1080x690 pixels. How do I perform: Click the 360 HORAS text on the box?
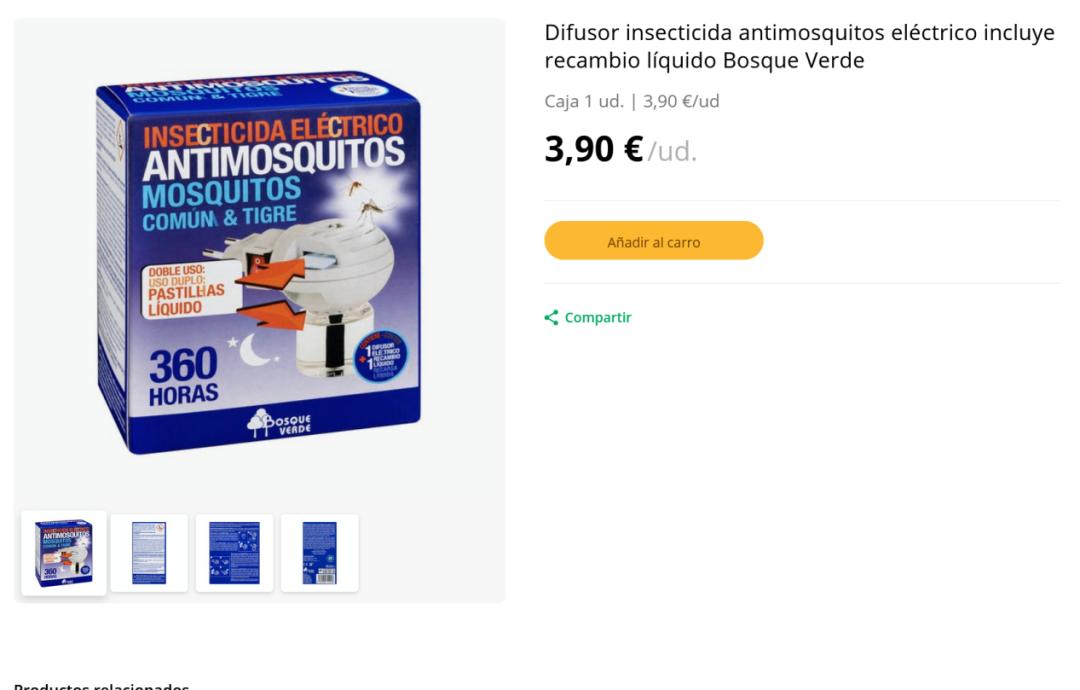183,375
